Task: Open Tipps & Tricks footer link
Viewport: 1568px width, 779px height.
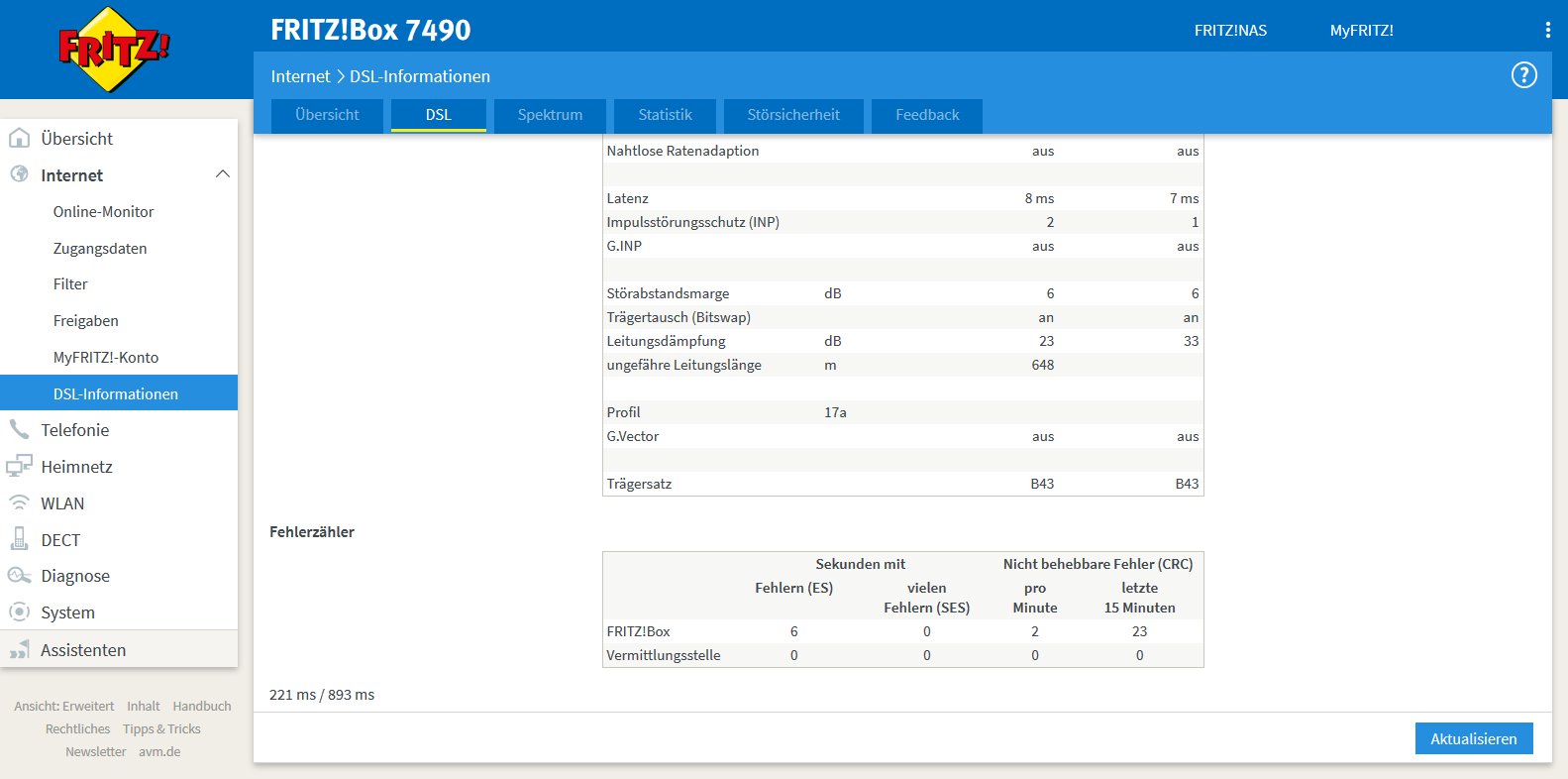Action: tap(161, 729)
